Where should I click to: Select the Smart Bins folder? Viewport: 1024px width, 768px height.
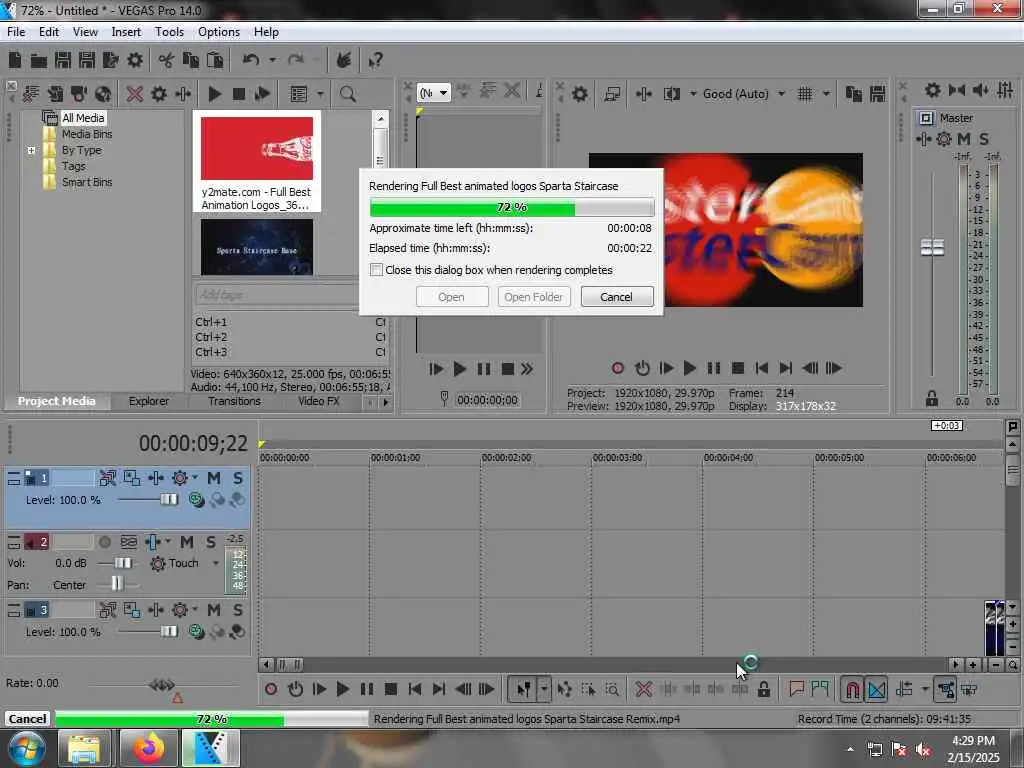87,182
